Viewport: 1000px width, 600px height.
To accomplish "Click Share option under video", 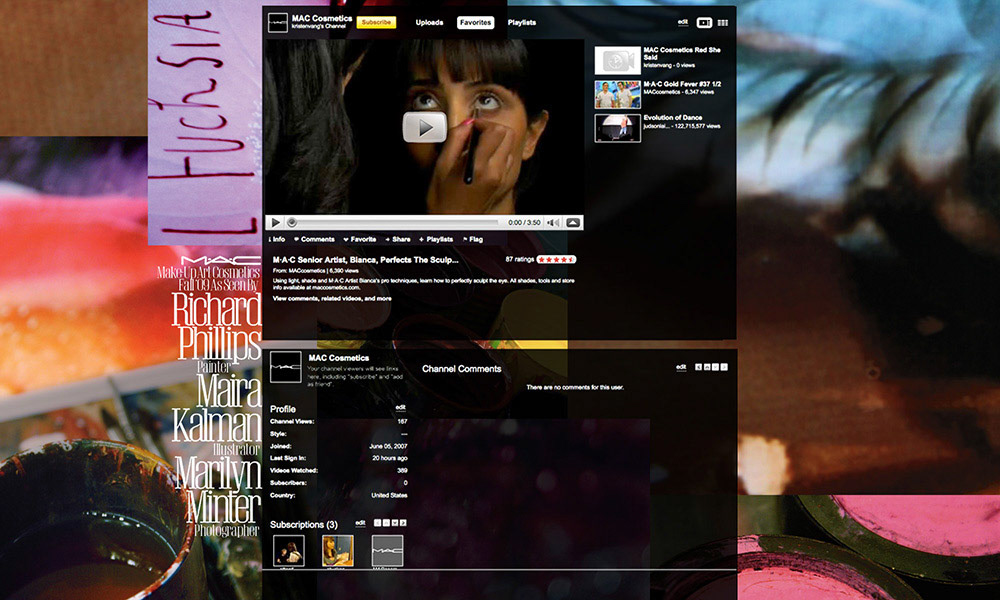I will point(398,240).
